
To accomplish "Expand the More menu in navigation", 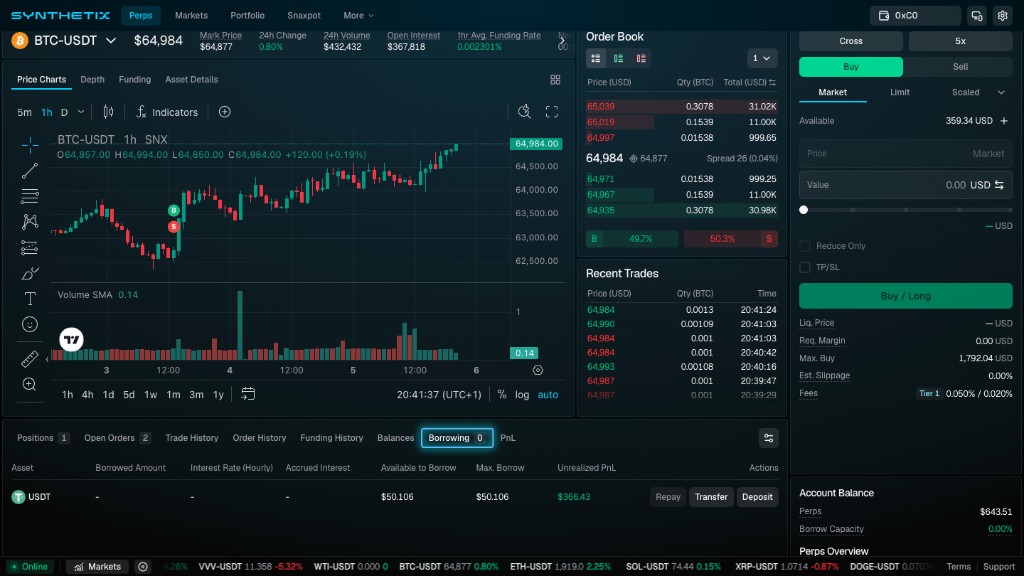I will click(359, 16).
